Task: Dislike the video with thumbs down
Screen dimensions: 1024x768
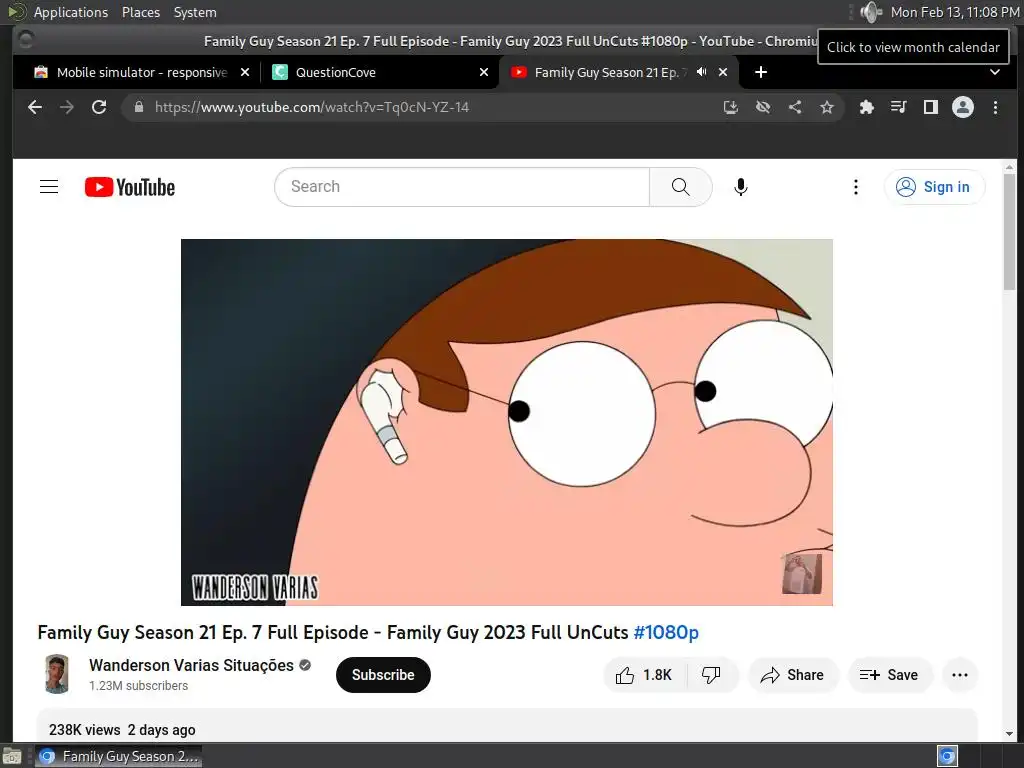Action: [x=711, y=675]
